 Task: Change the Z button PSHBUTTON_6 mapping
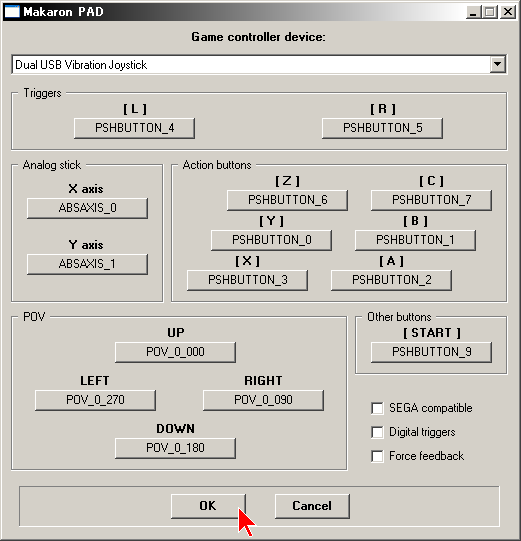point(287,200)
